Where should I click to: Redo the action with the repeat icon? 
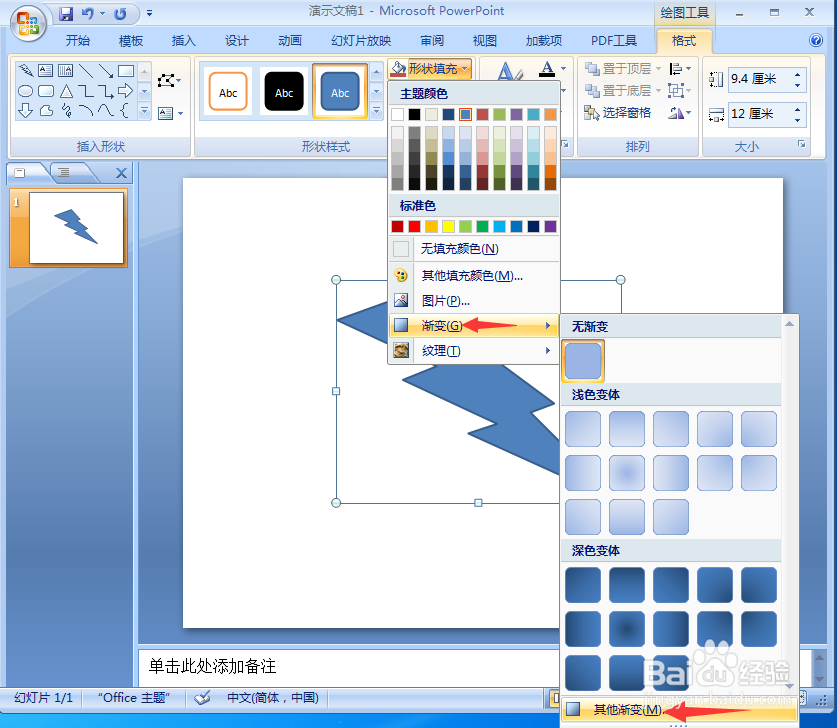121,14
